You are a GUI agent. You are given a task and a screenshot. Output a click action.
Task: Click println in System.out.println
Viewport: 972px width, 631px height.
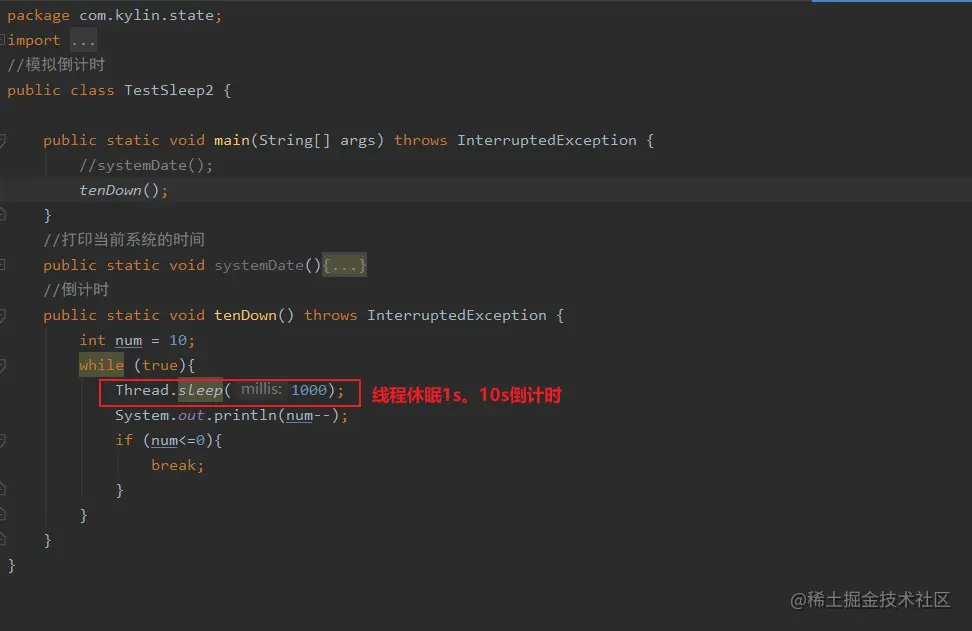pyautogui.click(x=245, y=415)
